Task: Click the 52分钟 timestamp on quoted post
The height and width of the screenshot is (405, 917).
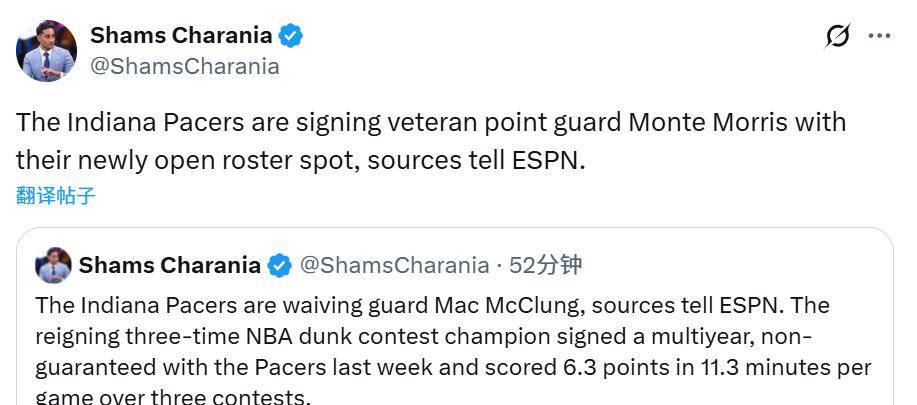Action: 545,266
